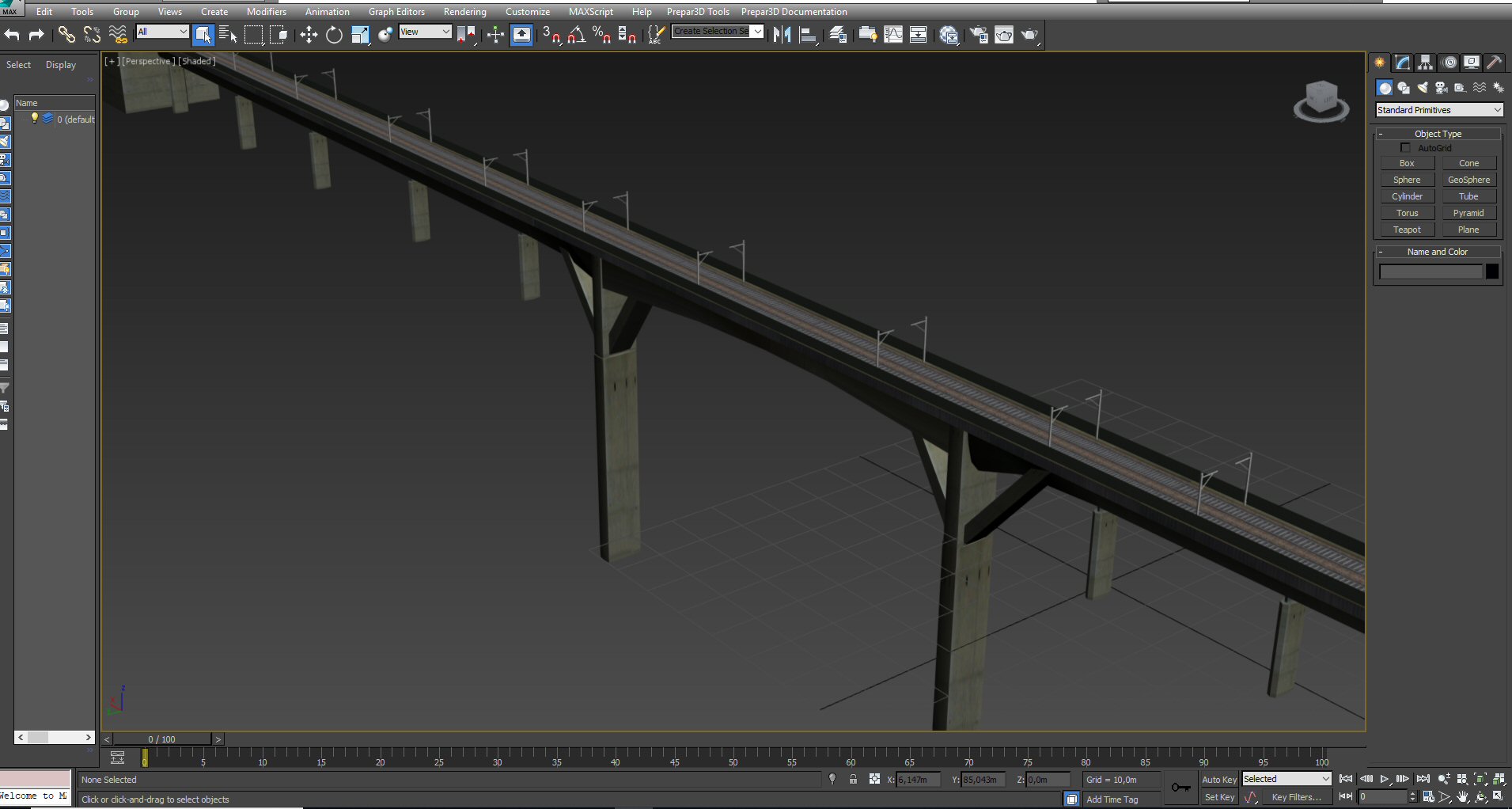Viewport: 1512px width, 809px height.
Task: Click the Select and Link chain icon
Action: 66,35
